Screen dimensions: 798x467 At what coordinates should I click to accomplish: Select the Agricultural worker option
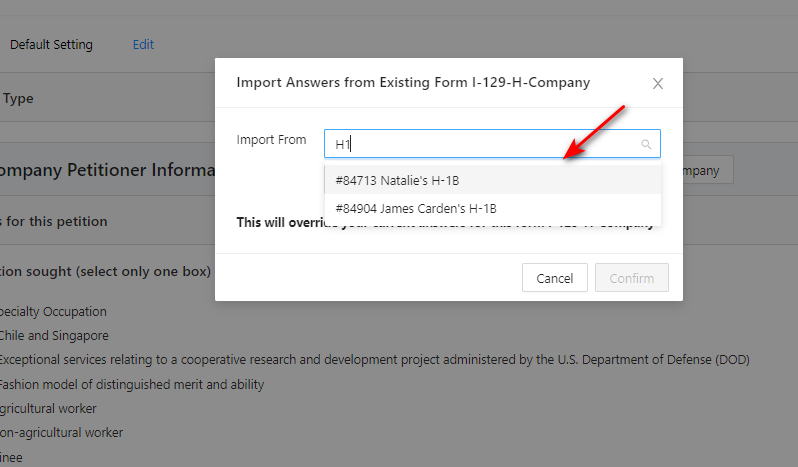48,409
